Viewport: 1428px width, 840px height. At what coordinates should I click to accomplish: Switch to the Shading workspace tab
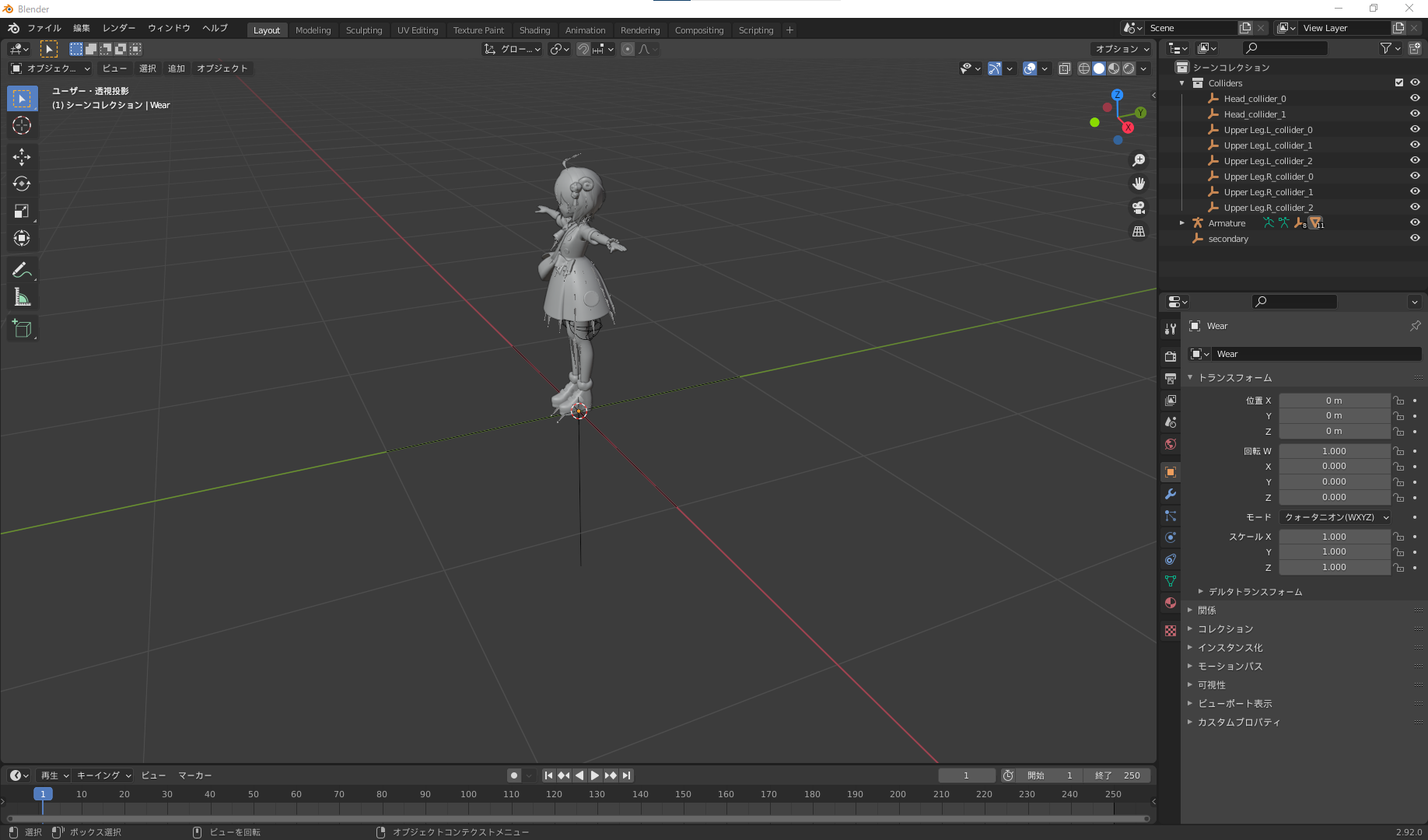(534, 30)
